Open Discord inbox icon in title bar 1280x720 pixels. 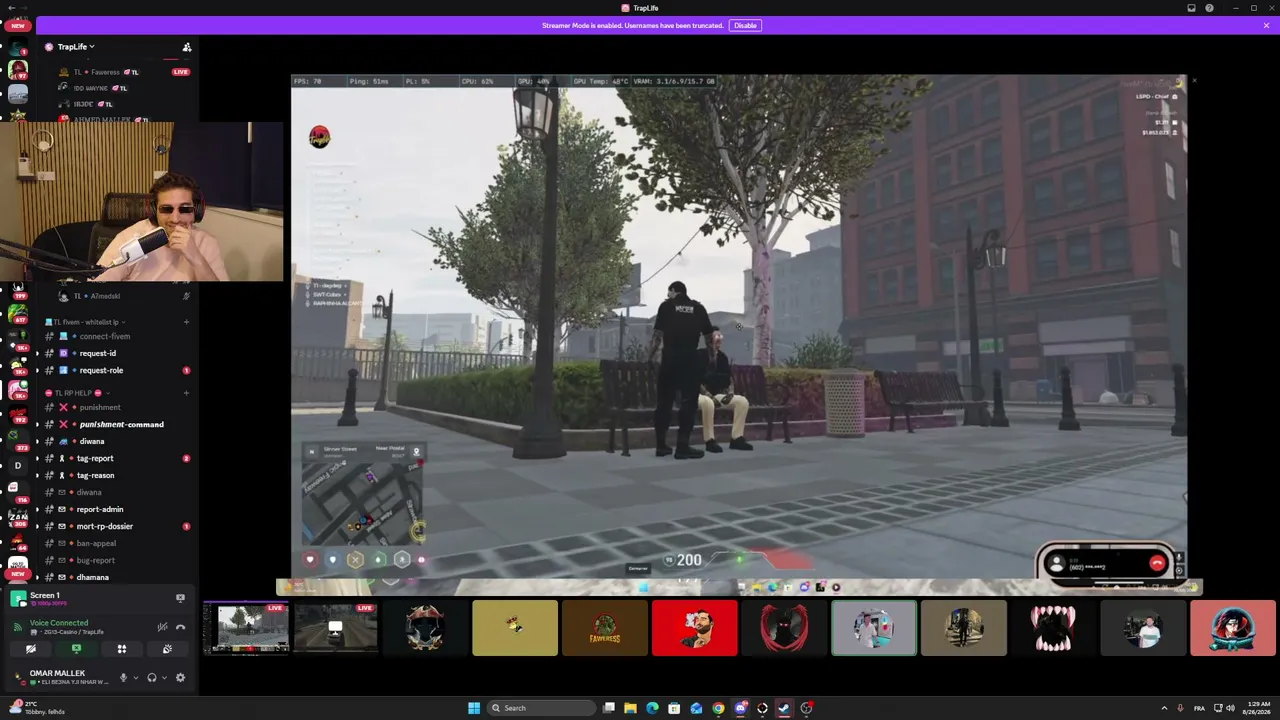tap(1191, 8)
